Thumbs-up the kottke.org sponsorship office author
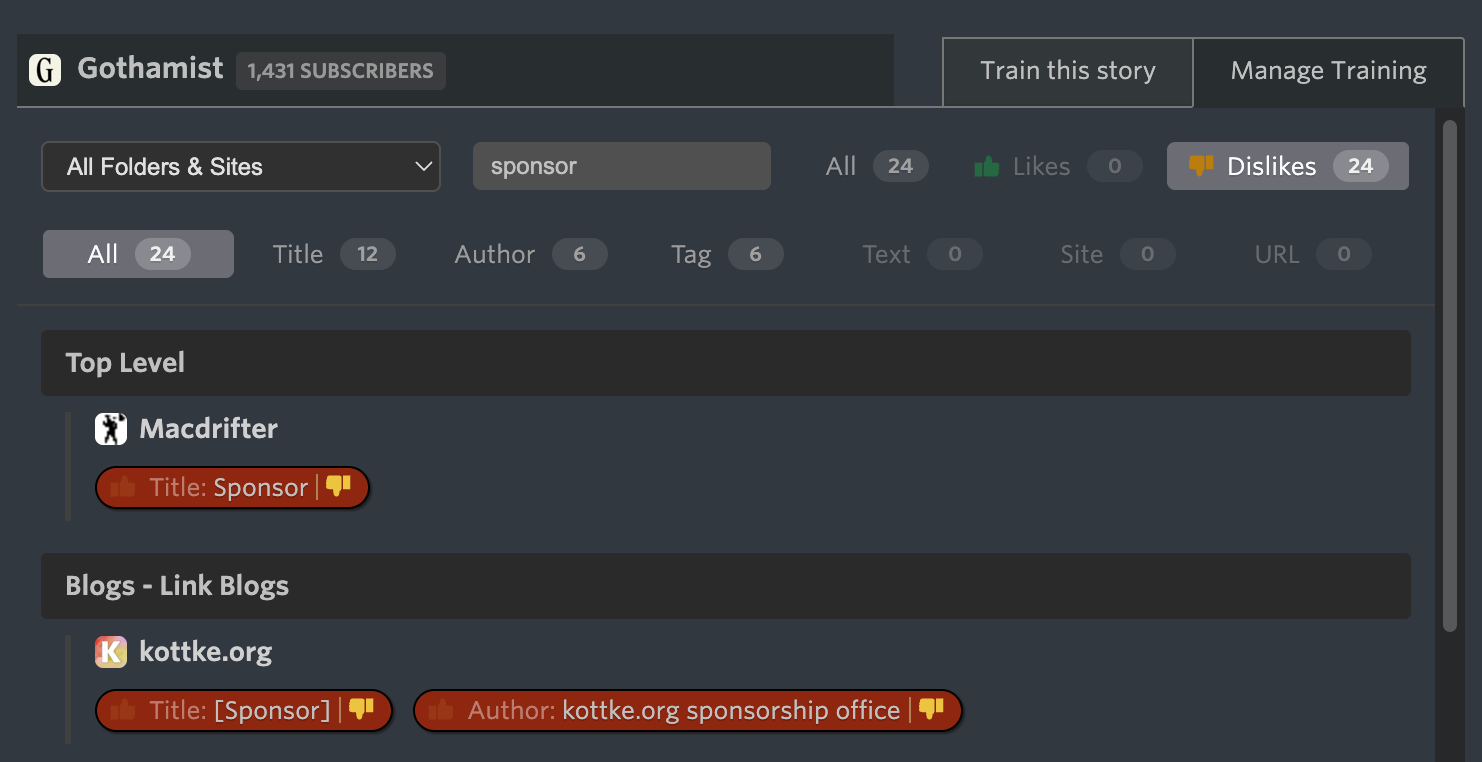The width and height of the screenshot is (1482, 762). pos(442,711)
